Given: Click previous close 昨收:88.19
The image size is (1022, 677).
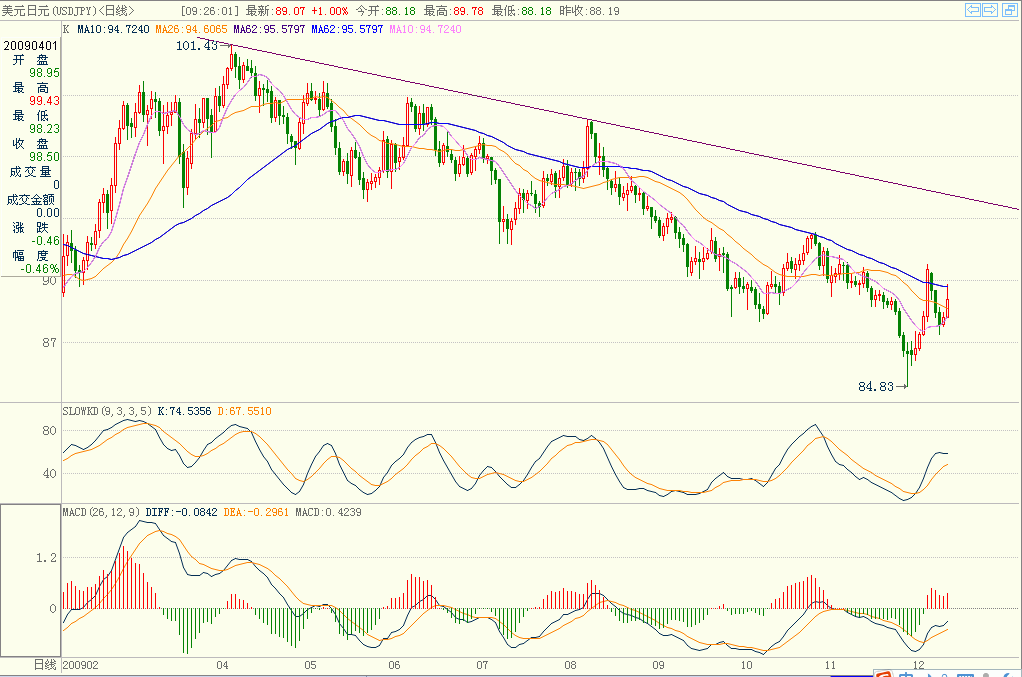Looking at the screenshot, I should pos(589,11).
